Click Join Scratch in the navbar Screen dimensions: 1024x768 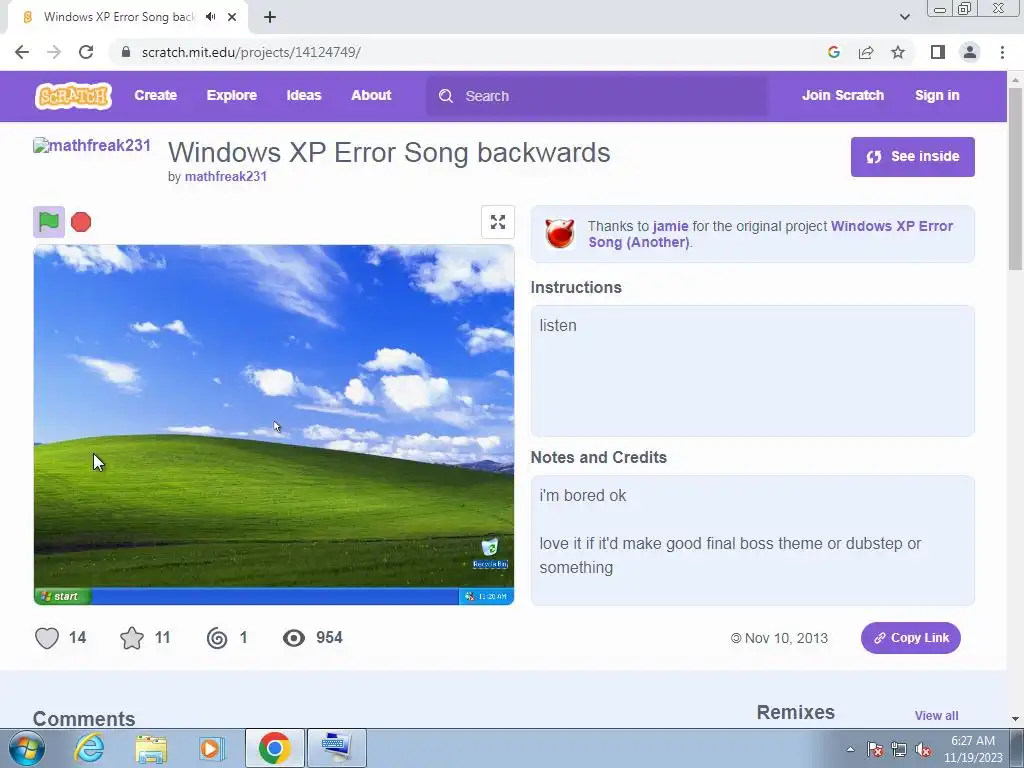(842, 95)
